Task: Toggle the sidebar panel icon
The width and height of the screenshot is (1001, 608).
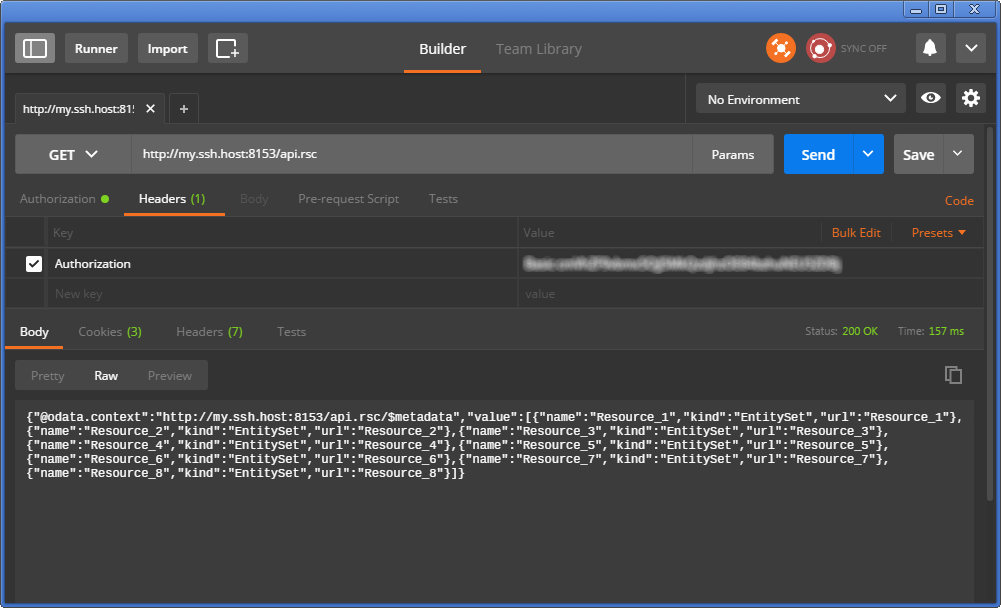Action: (35, 48)
